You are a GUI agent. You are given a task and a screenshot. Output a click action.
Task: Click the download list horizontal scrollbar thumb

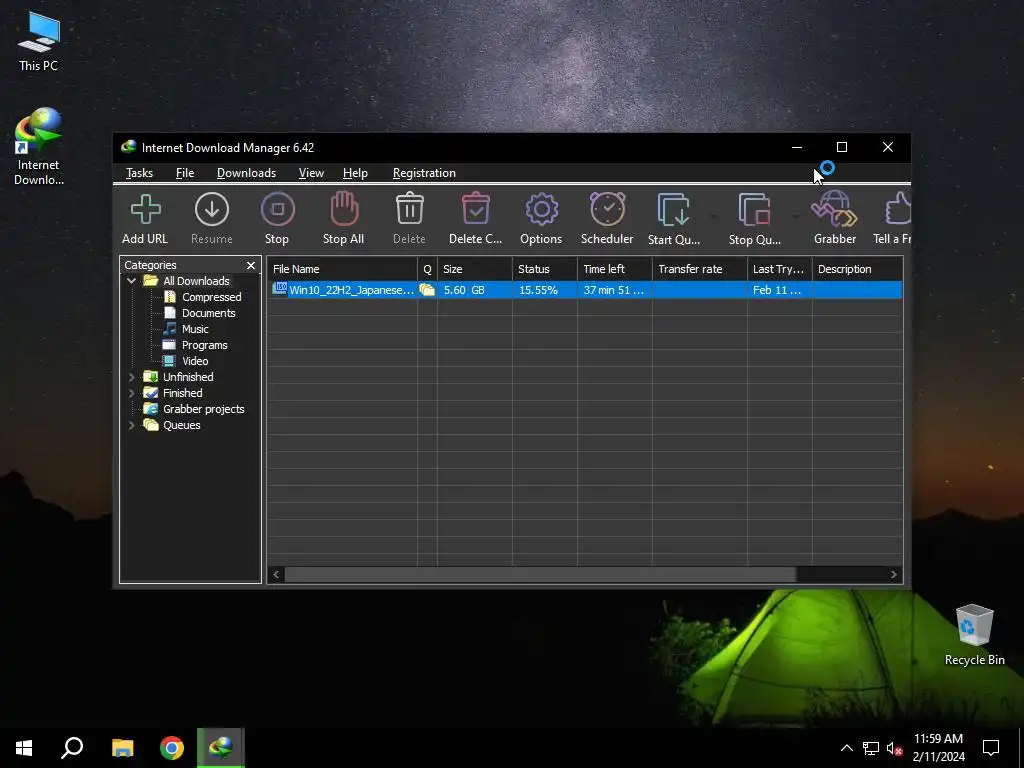pyautogui.click(x=540, y=575)
